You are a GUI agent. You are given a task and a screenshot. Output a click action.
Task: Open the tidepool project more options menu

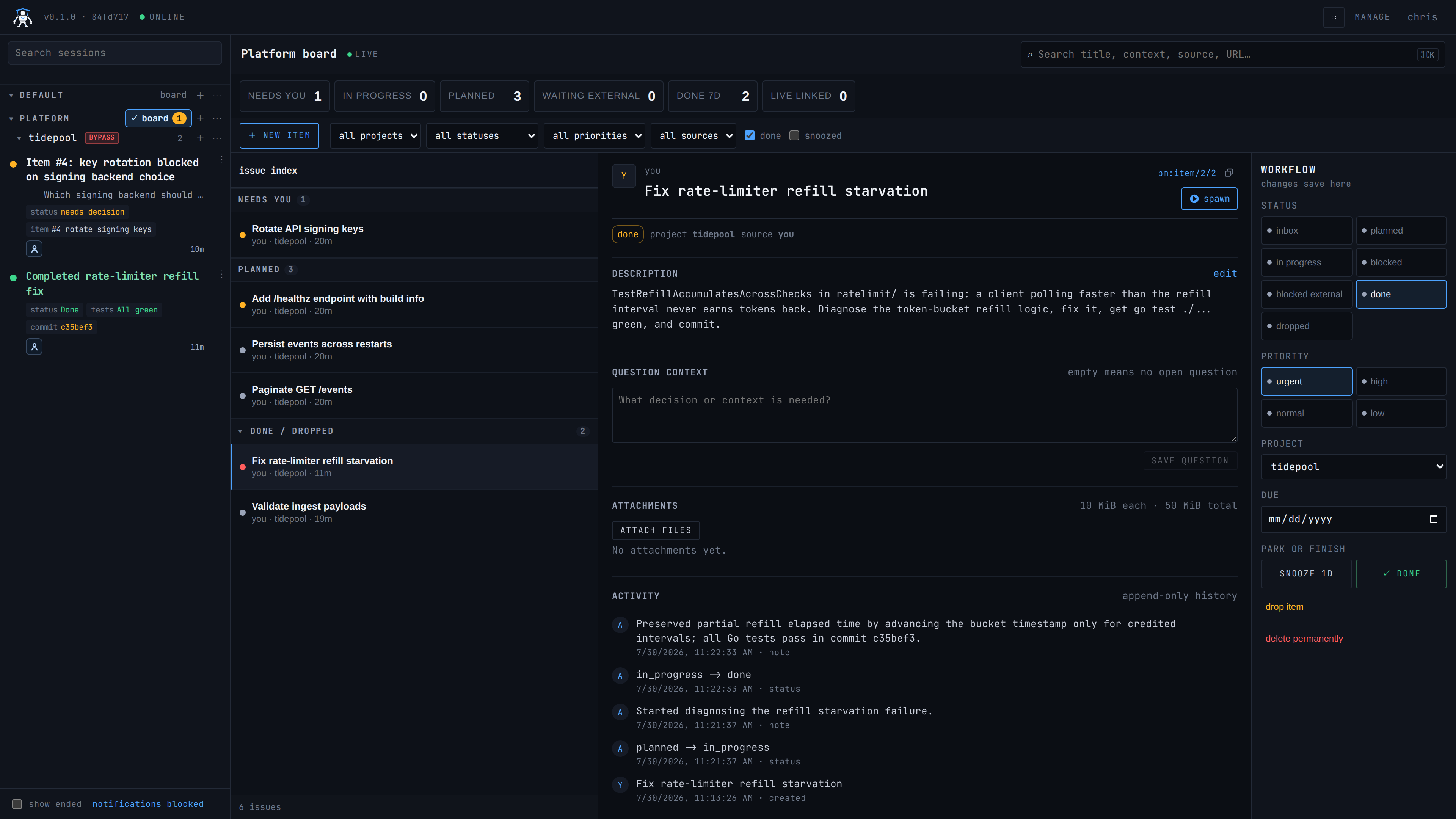click(217, 138)
